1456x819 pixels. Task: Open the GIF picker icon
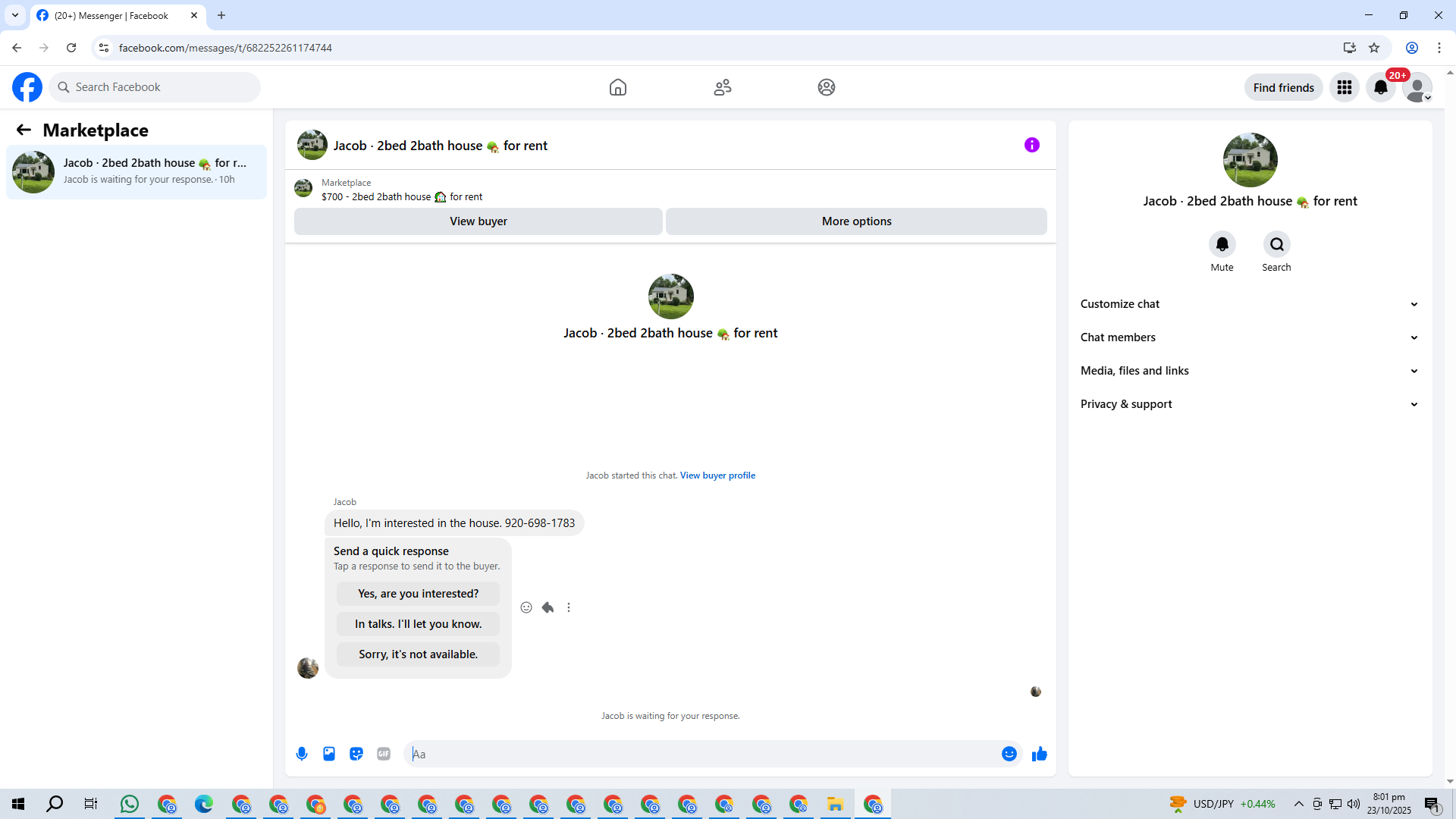tap(384, 754)
